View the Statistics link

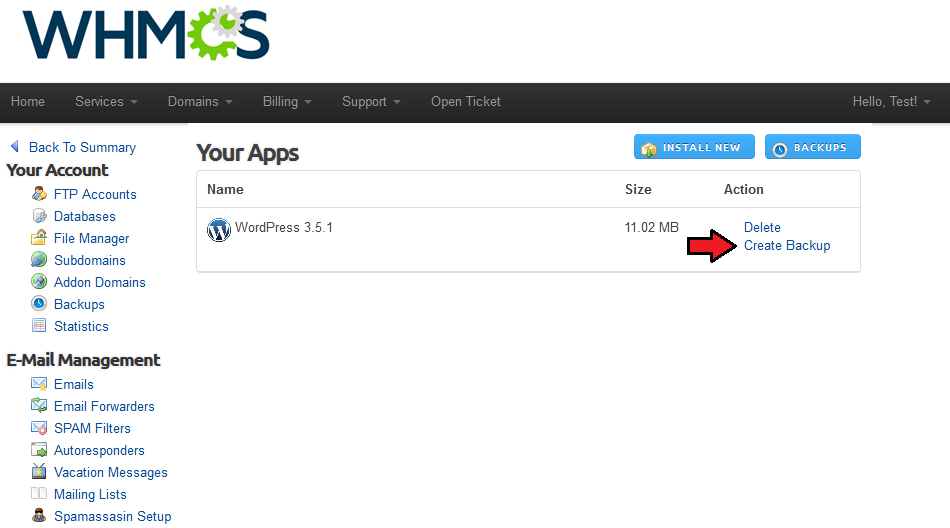pos(81,326)
